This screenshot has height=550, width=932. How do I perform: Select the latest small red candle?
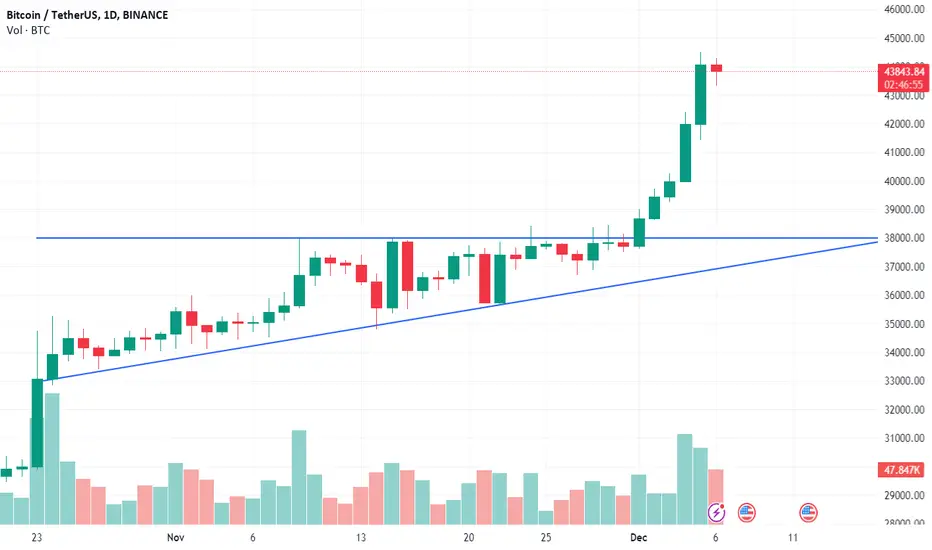point(716,68)
